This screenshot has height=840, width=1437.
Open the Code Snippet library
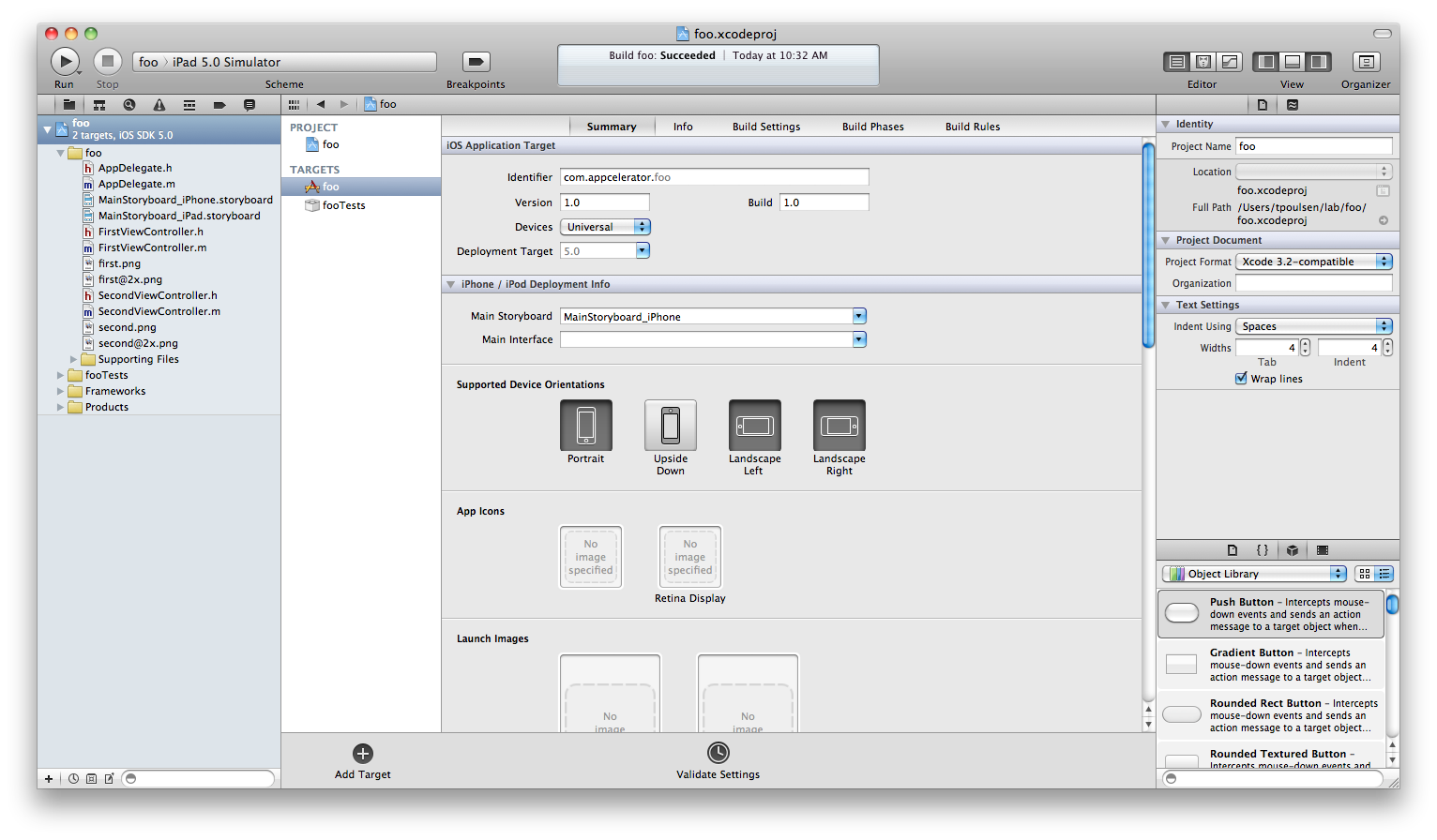pos(1263,550)
